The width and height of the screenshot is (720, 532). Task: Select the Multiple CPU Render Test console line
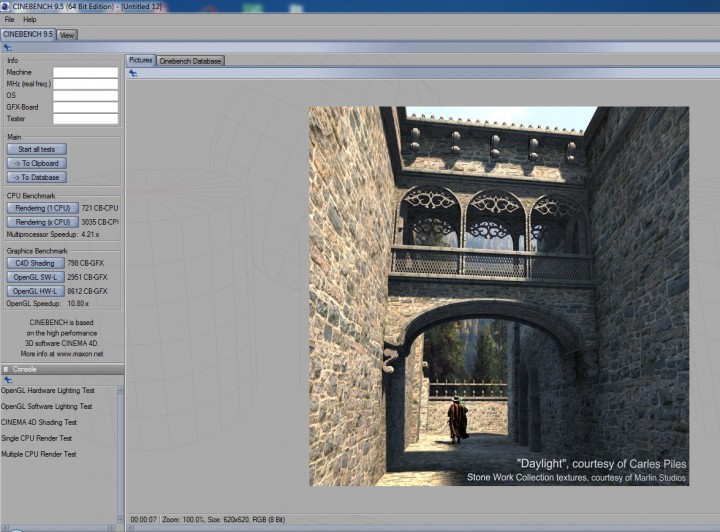point(39,454)
